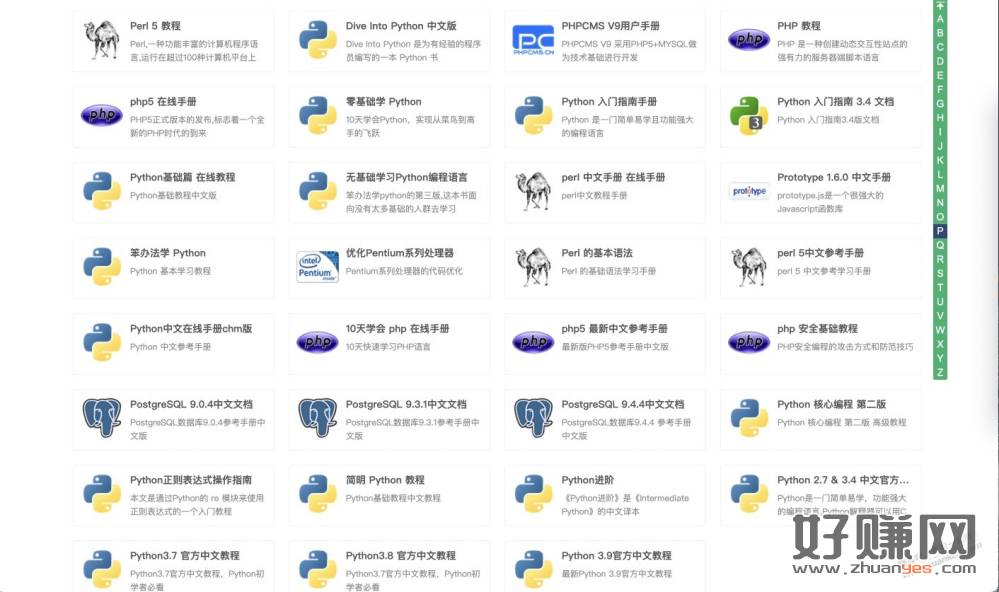Open the Python中文在线手册chm版 title link
The image size is (999, 592).
click(x=191, y=329)
